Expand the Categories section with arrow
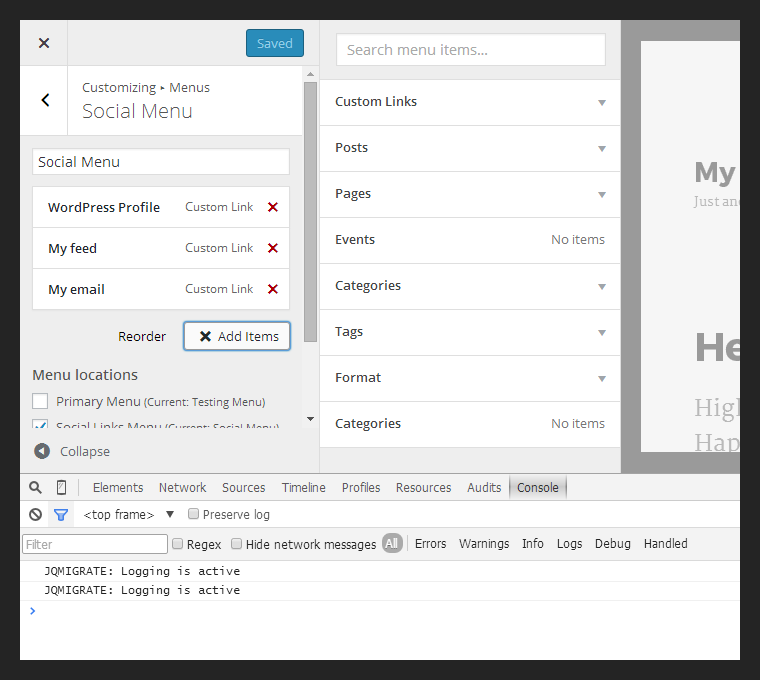Viewport: 760px width, 680px height. pyautogui.click(x=470, y=286)
